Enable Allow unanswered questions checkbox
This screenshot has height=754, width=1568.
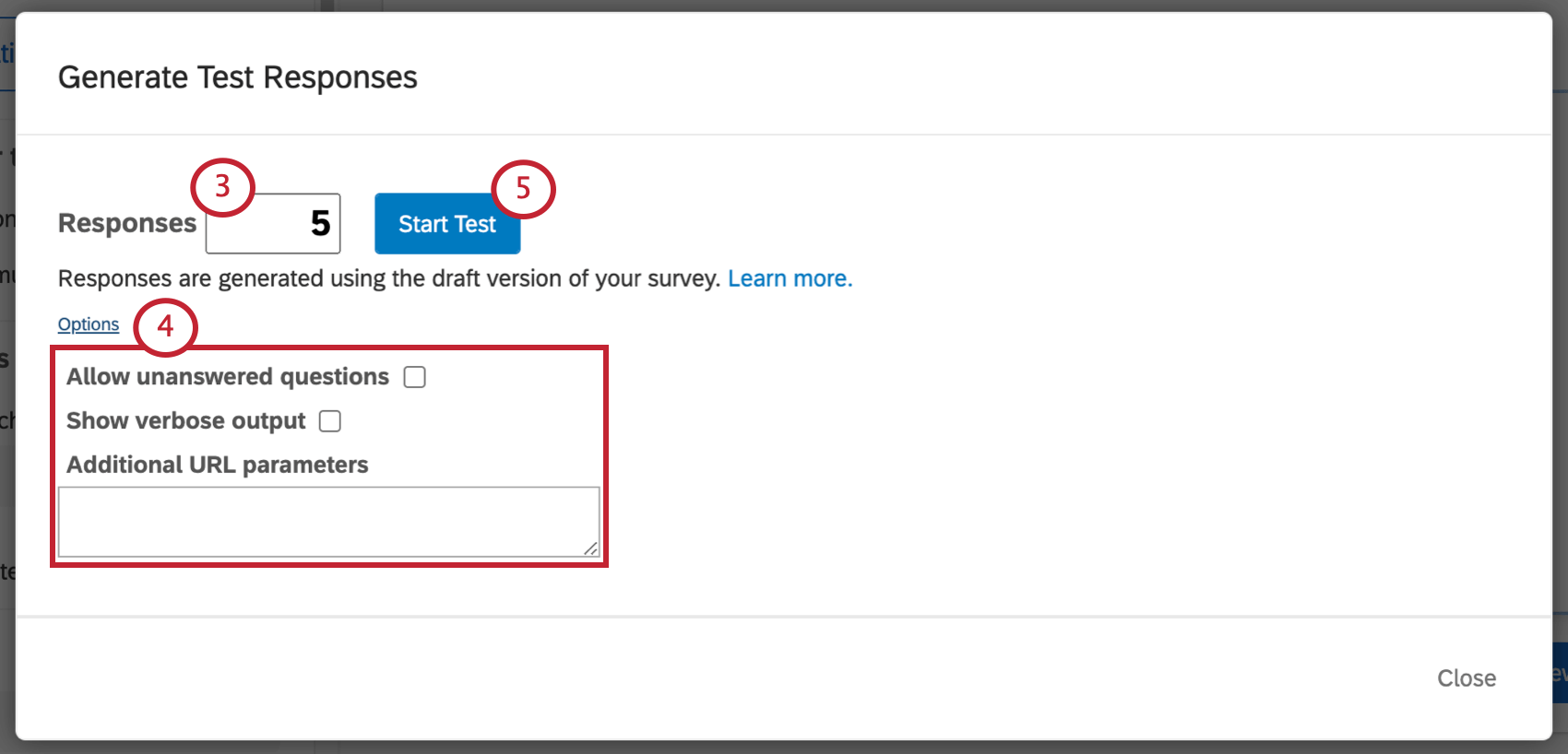[415, 377]
